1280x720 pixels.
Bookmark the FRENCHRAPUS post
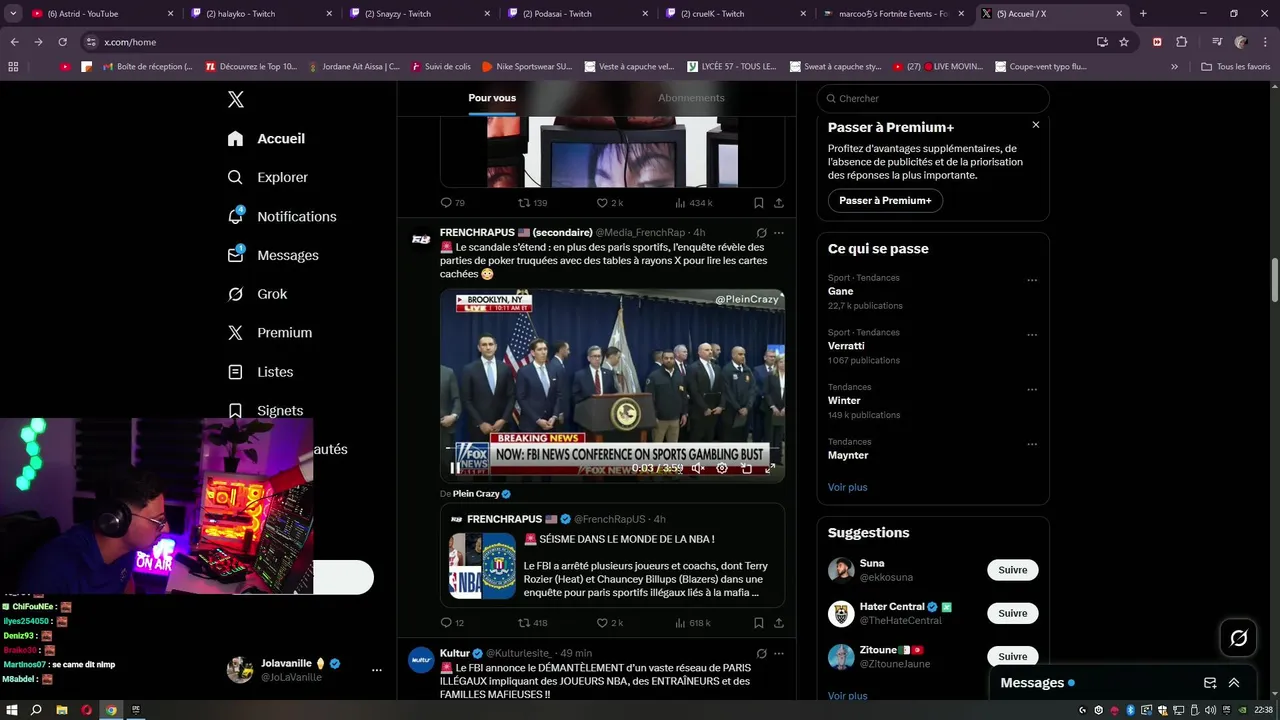point(759,623)
